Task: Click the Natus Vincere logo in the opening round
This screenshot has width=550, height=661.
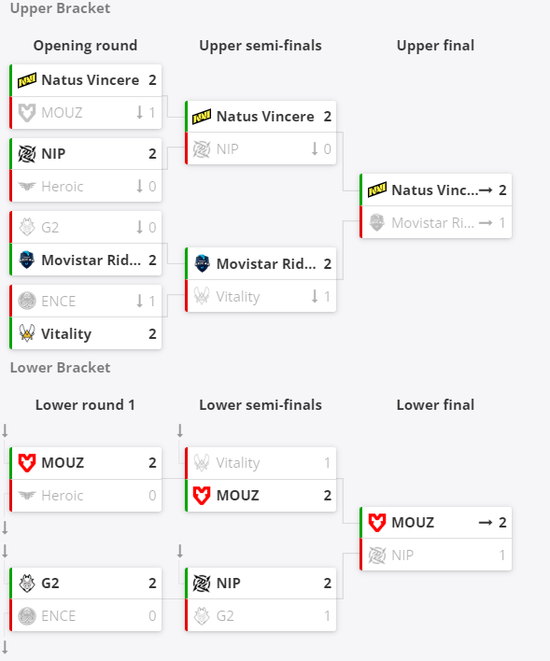Action: 27,80
